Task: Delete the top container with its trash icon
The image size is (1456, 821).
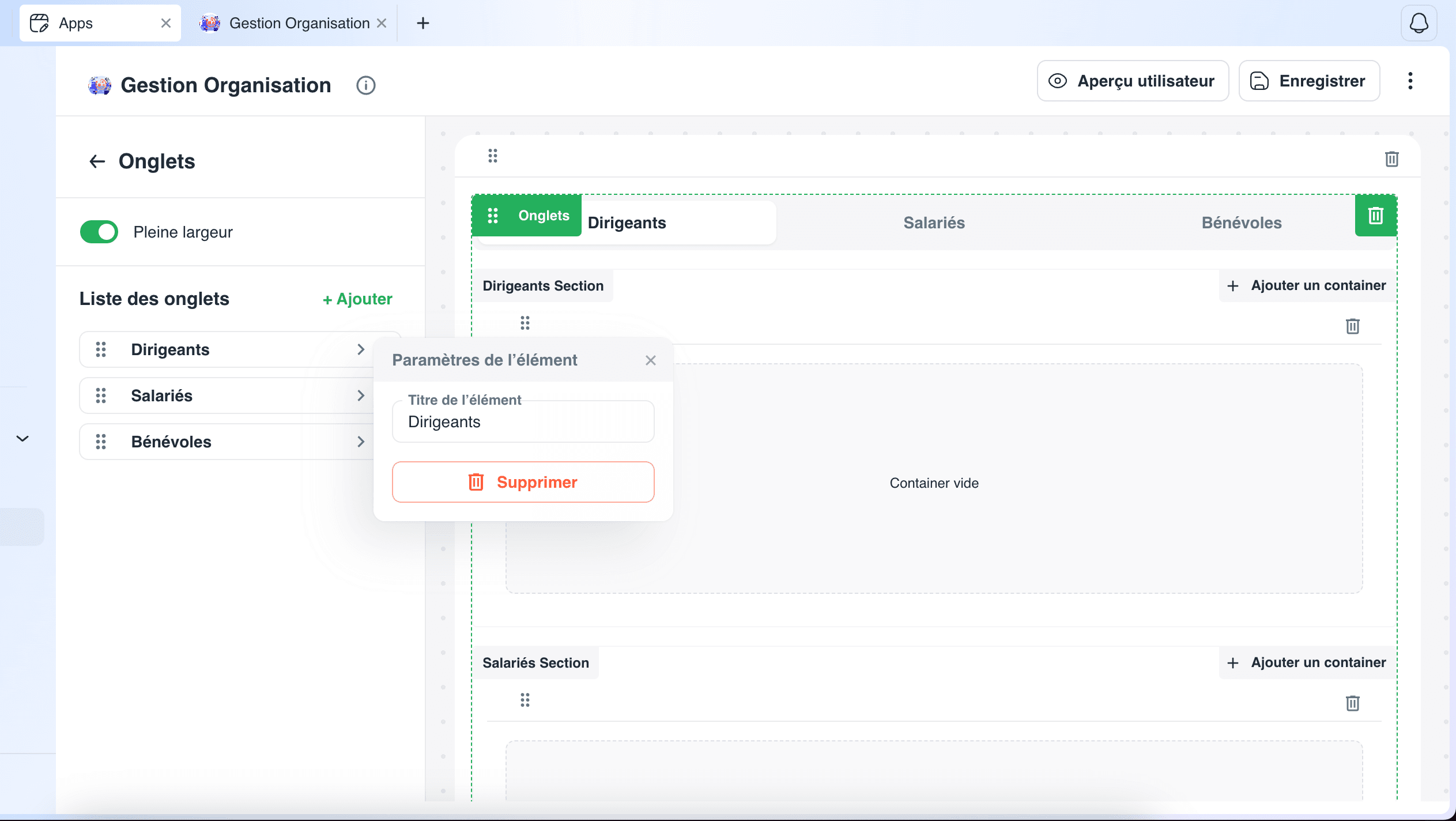Action: 1391,159
